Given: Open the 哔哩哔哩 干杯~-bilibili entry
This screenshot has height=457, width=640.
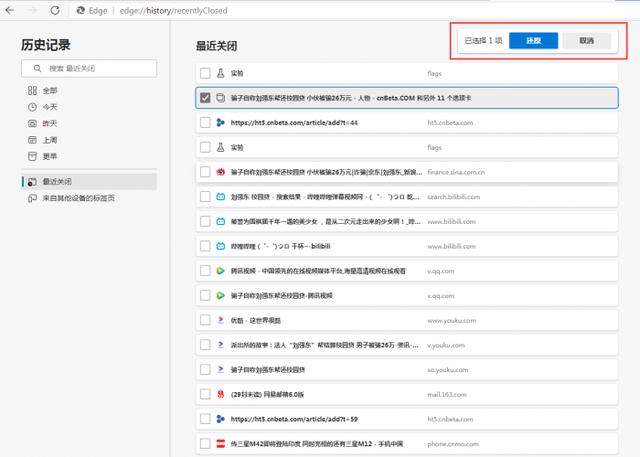Looking at the screenshot, I should pyautogui.click(x=280, y=246).
